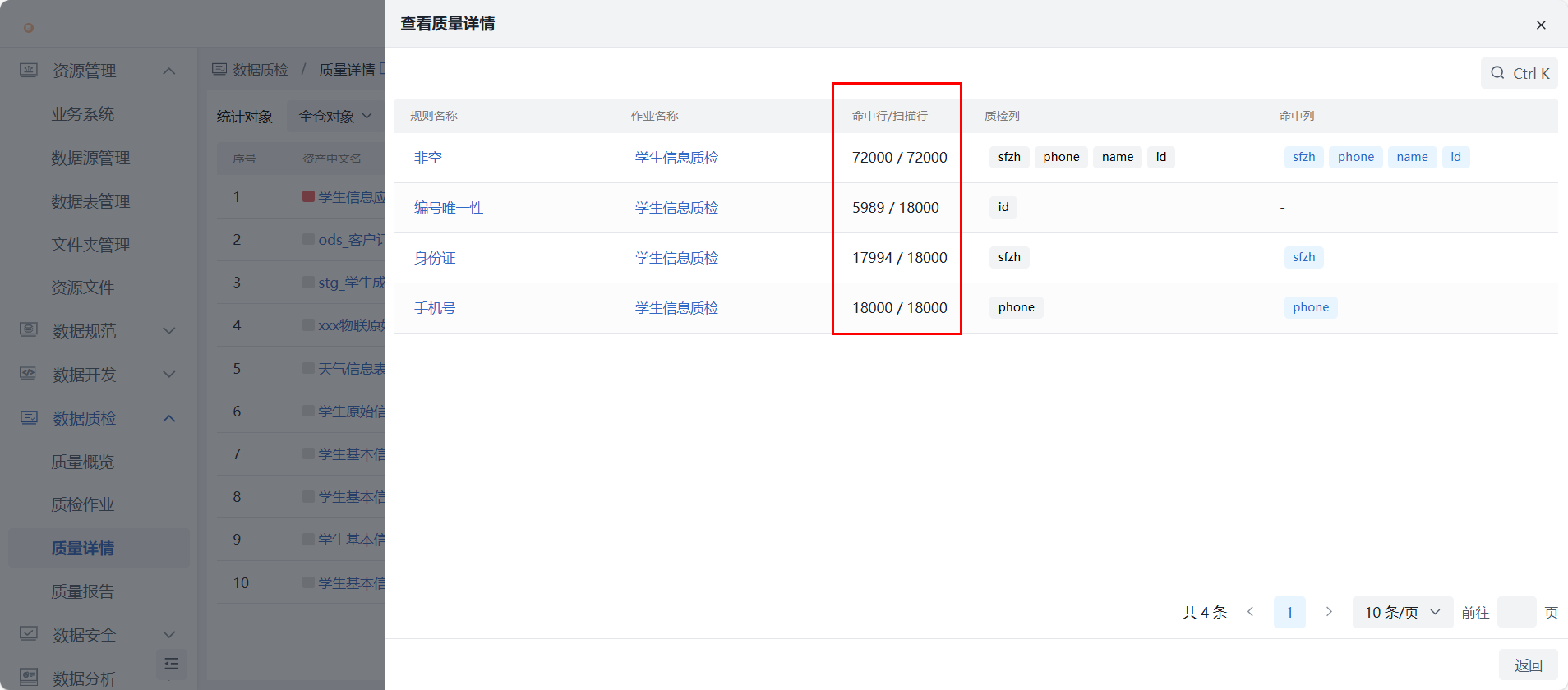Click gray sfzh tag in 非空 row

(1009, 157)
